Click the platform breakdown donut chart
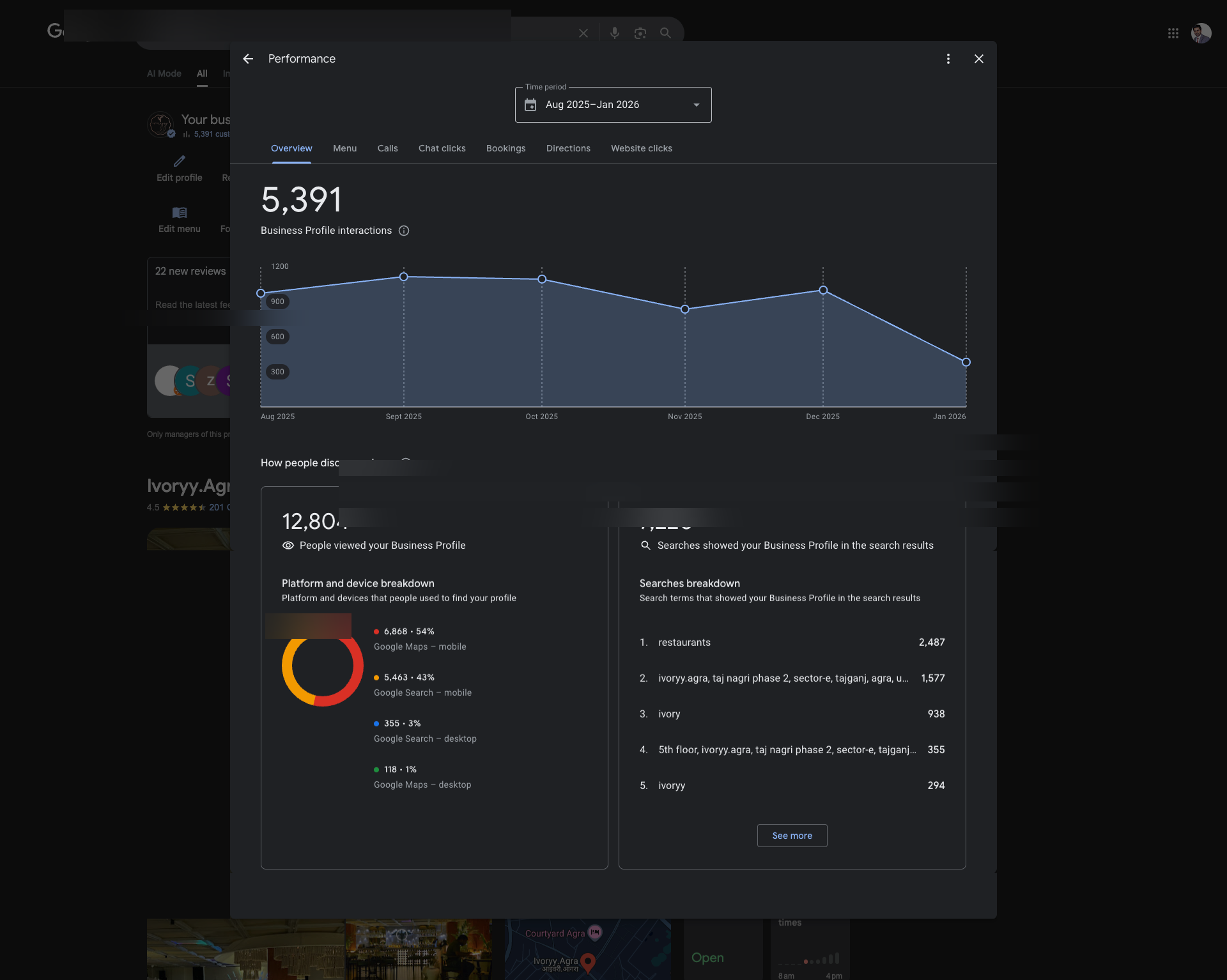 (323, 666)
